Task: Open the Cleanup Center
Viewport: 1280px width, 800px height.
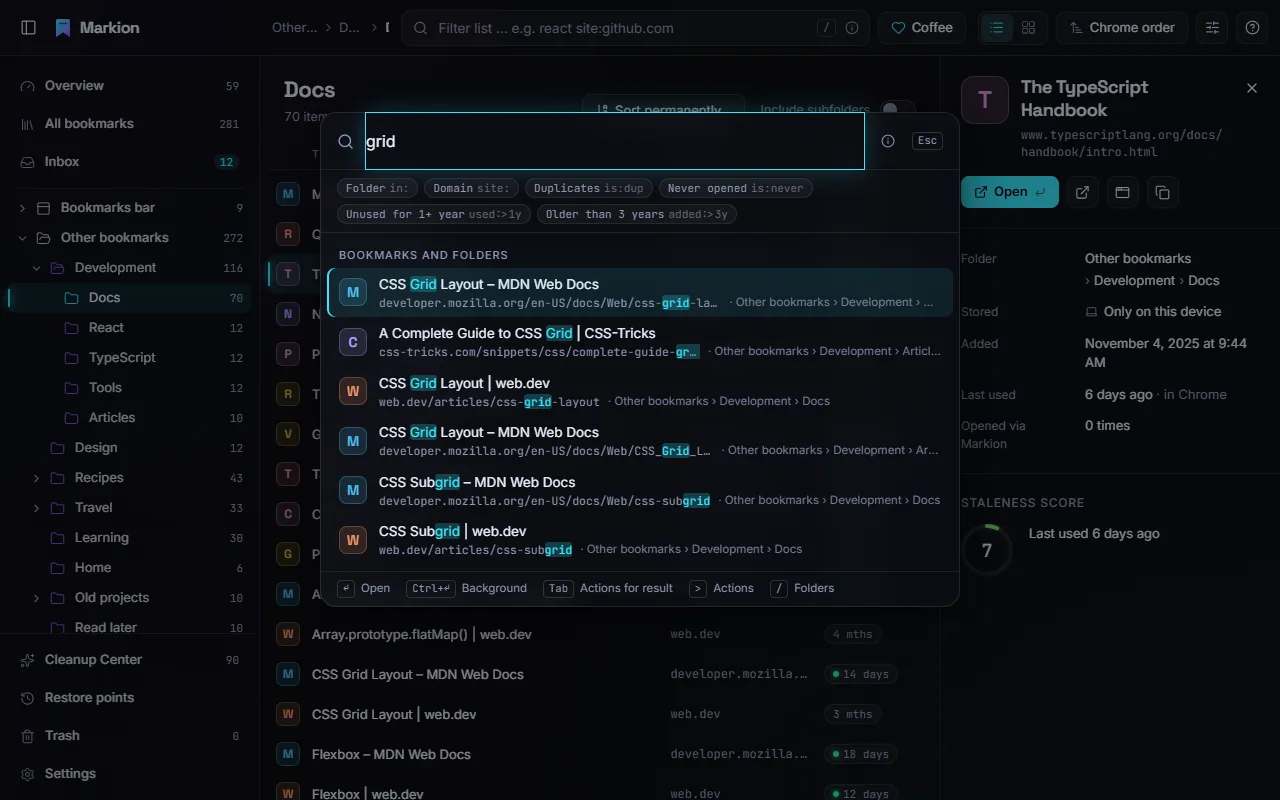Action: (130, 660)
